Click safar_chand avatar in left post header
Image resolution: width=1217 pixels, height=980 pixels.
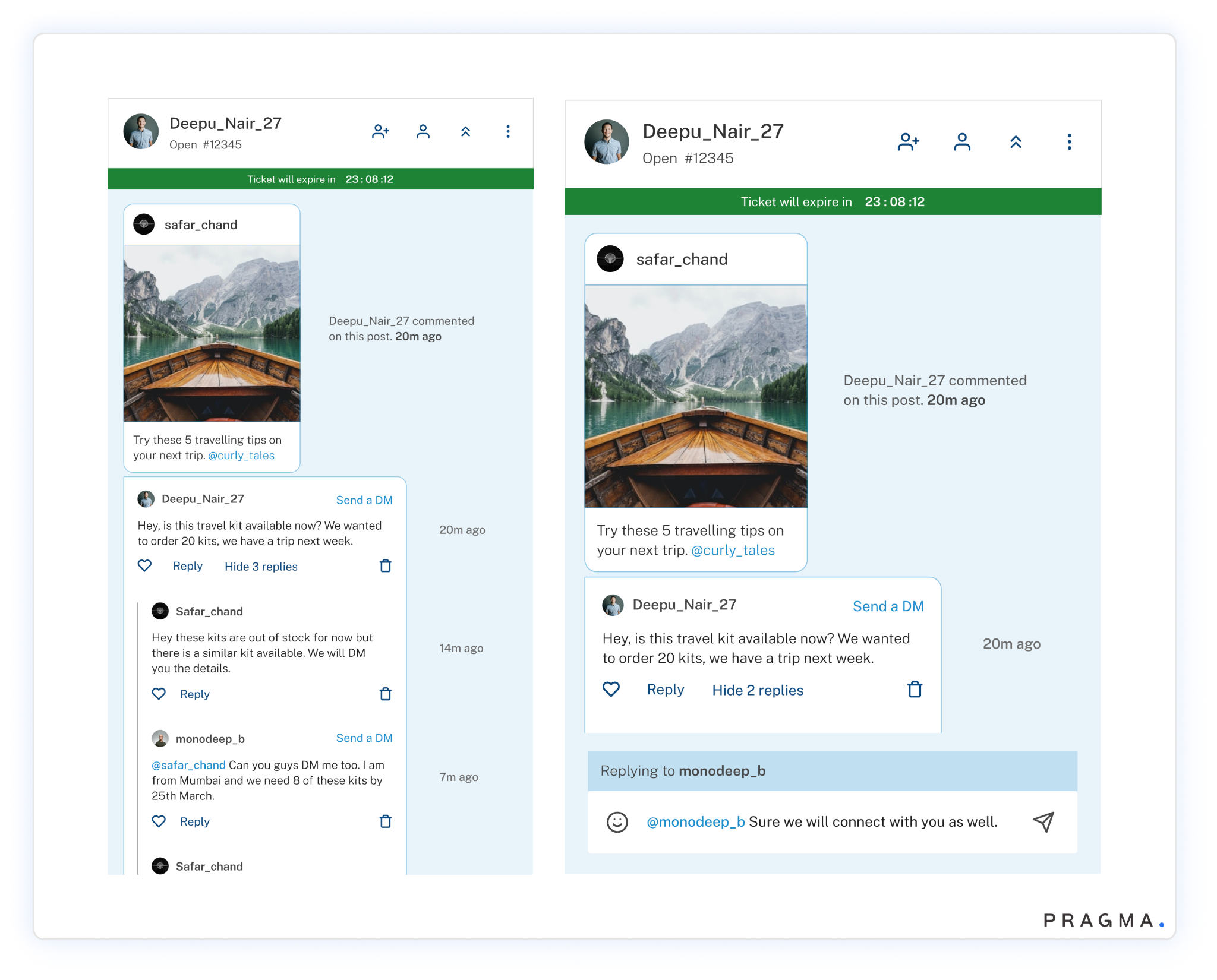point(144,225)
